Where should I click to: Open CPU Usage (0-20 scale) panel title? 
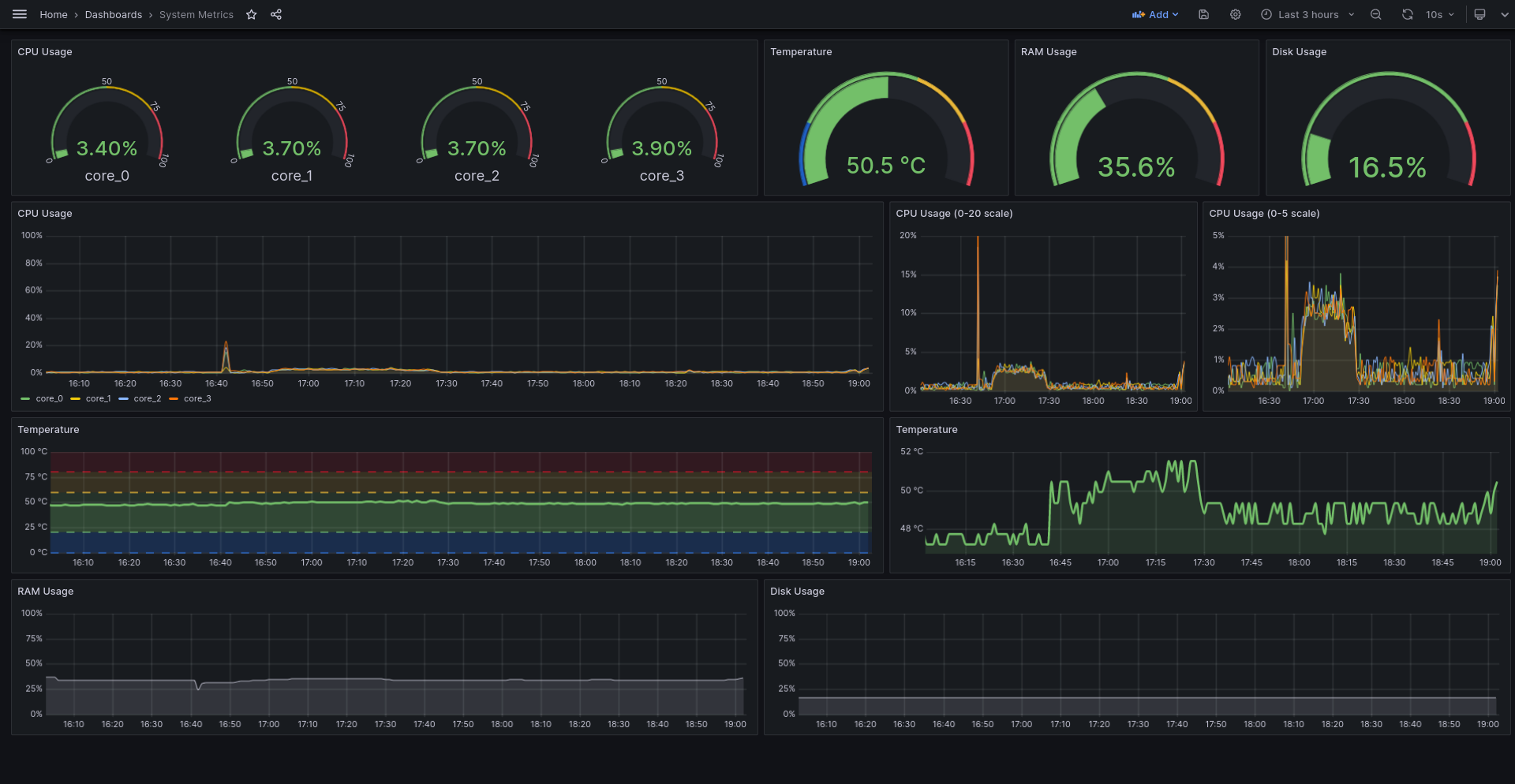pos(954,213)
